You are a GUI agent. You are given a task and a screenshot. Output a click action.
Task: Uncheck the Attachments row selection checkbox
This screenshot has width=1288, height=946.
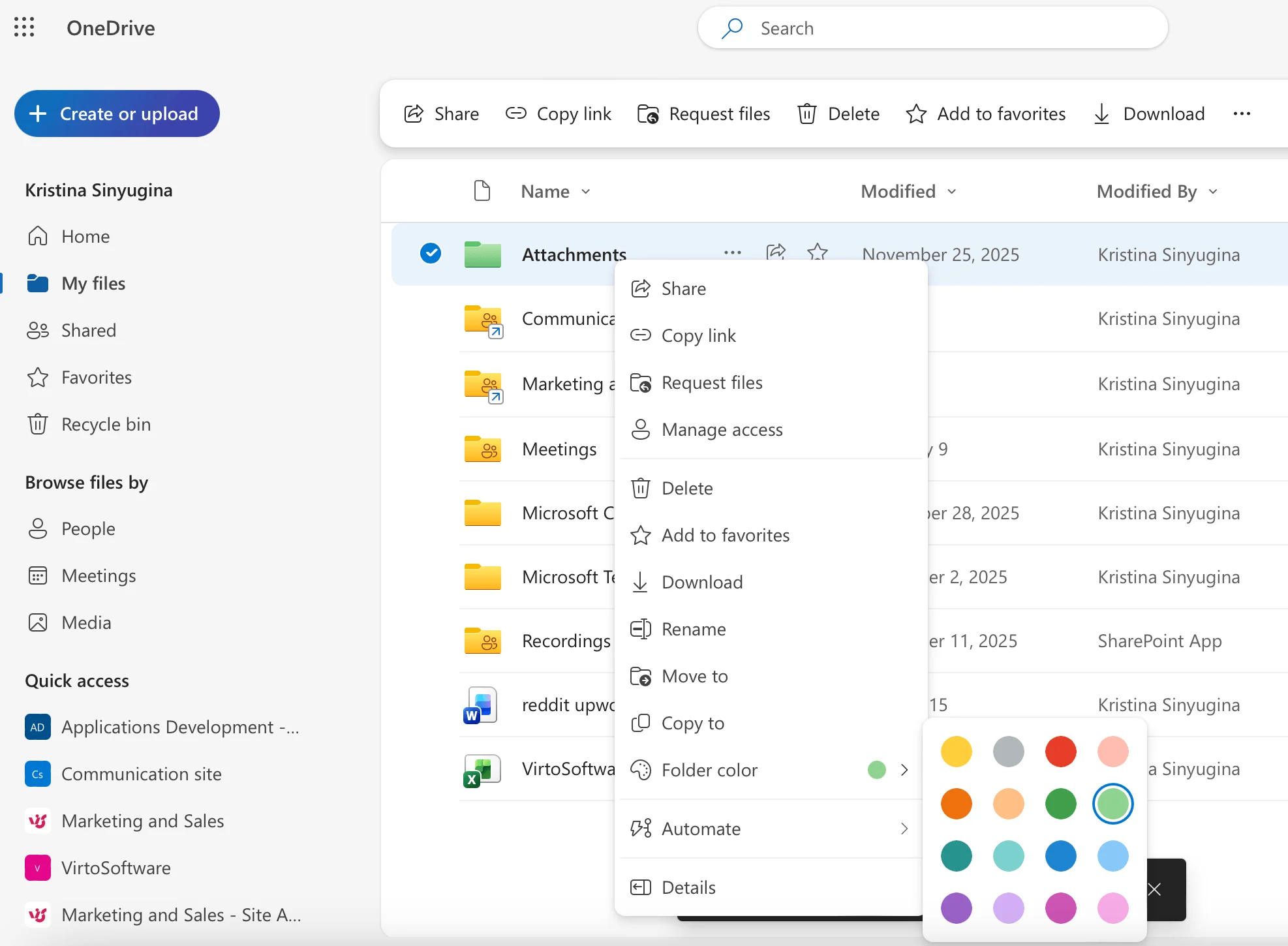click(x=431, y=253)
